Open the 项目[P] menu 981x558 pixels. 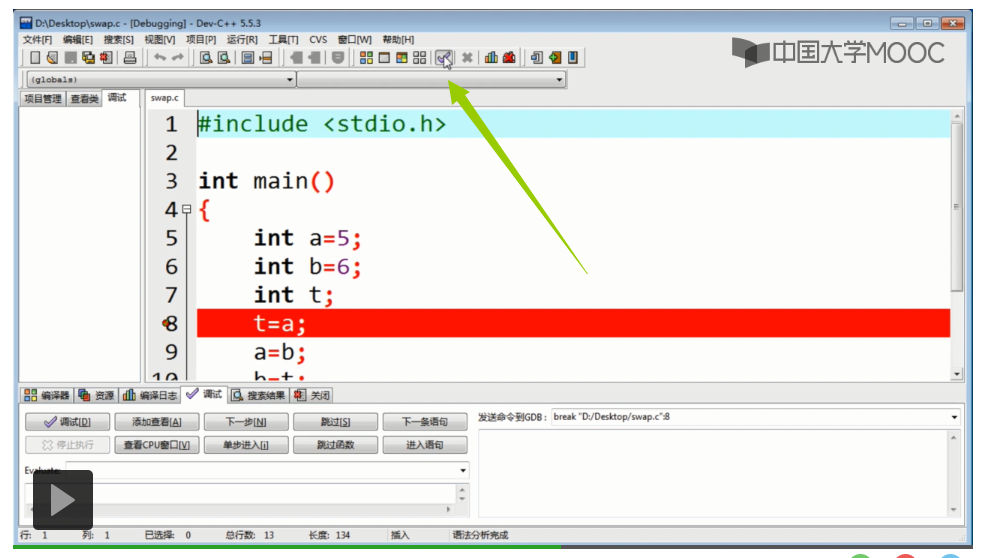201,39
